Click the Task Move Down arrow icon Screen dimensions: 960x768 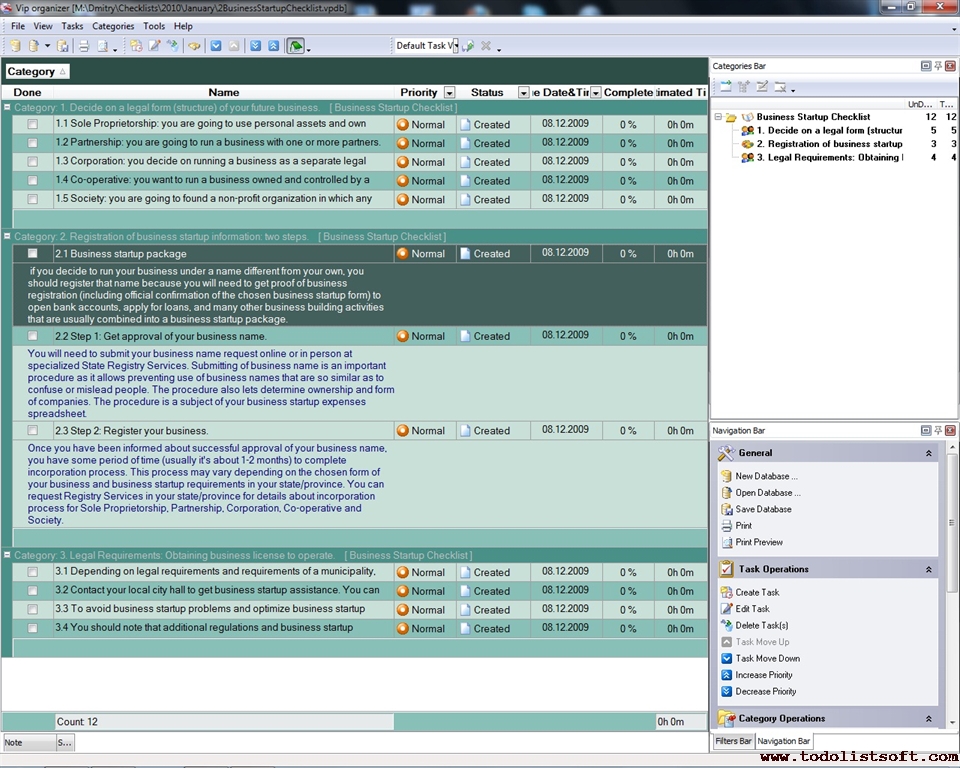726,658
